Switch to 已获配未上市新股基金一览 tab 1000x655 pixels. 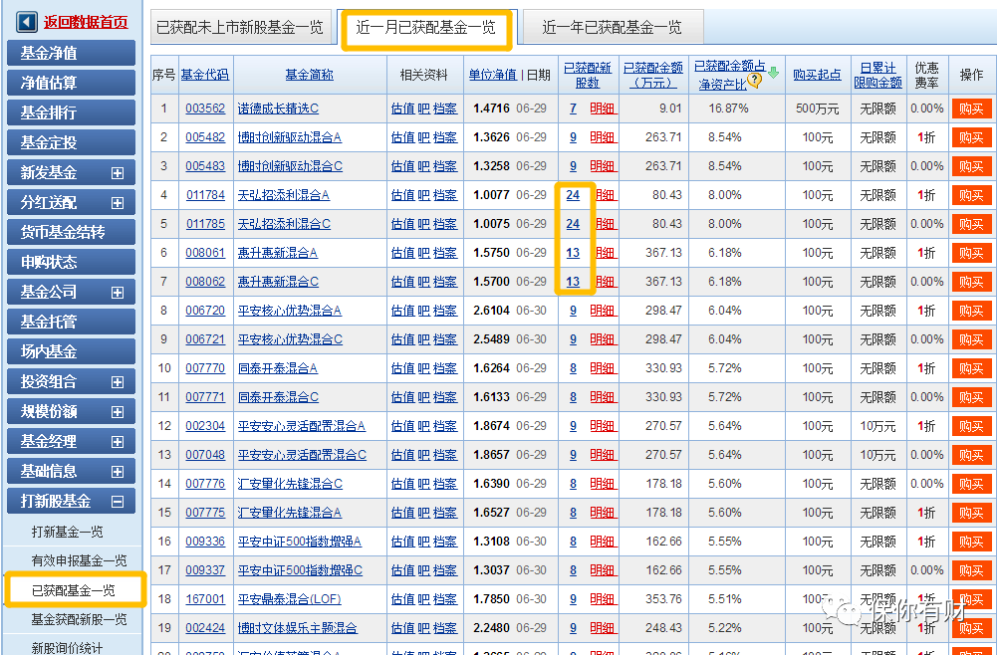[x=240, y=27]
